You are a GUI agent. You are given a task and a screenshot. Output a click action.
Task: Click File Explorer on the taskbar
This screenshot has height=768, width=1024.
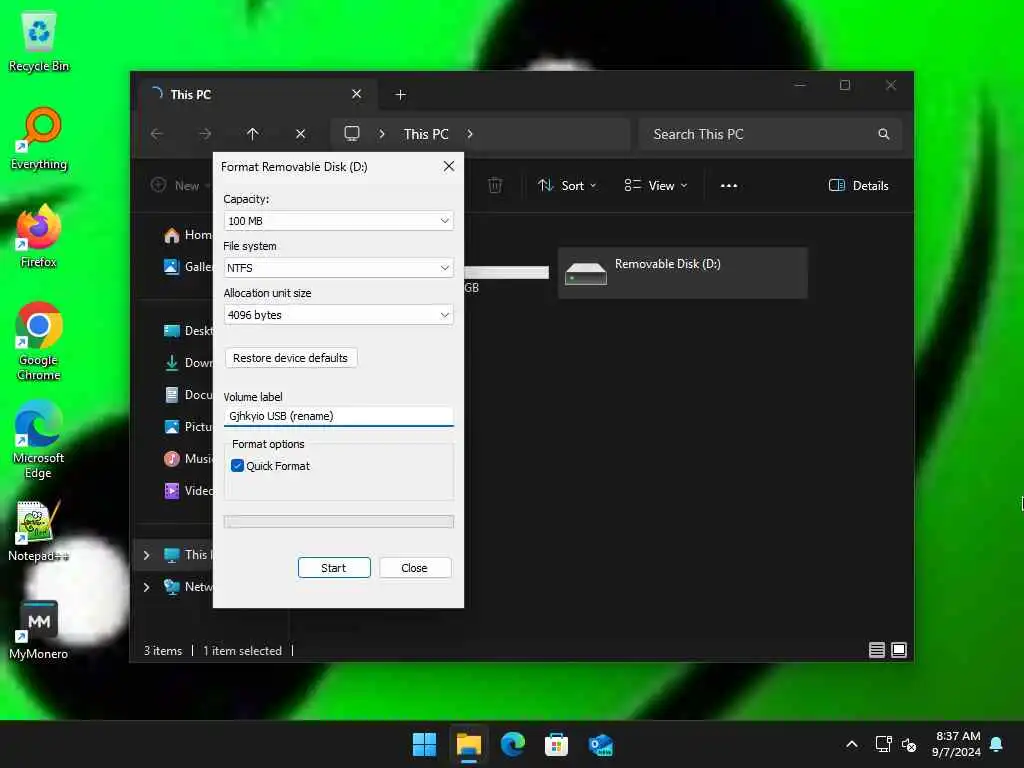(468, 744)
